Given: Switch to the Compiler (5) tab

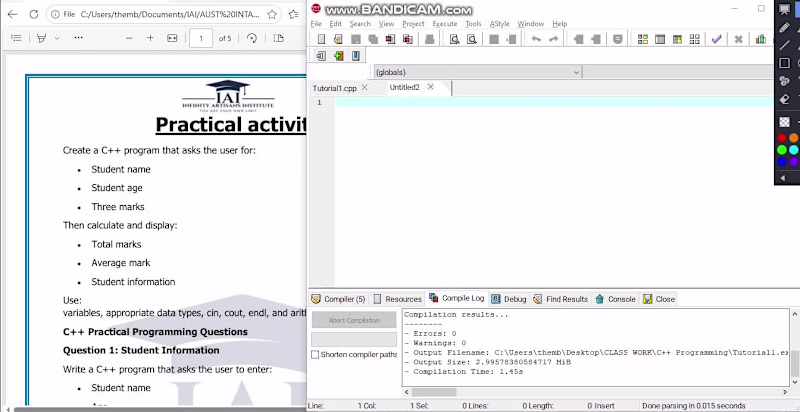Looking at the screenshot, I should 338,299.
